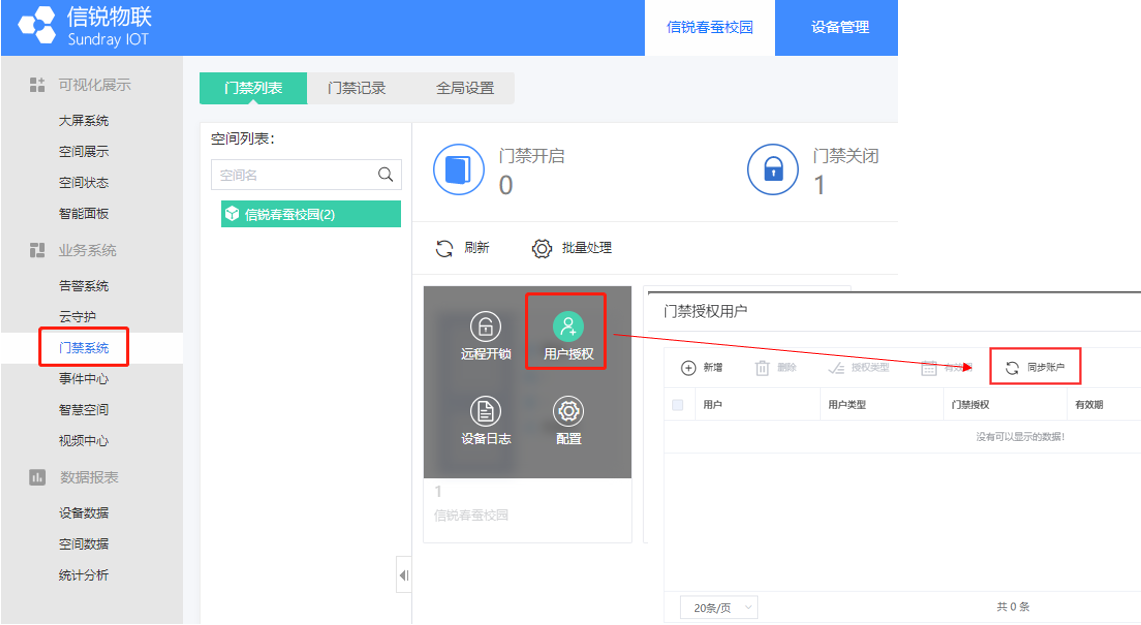This screenshot has width=1141, height=625.
Task: Open 空间展示 in sidebar
Action: coord(84,151)
